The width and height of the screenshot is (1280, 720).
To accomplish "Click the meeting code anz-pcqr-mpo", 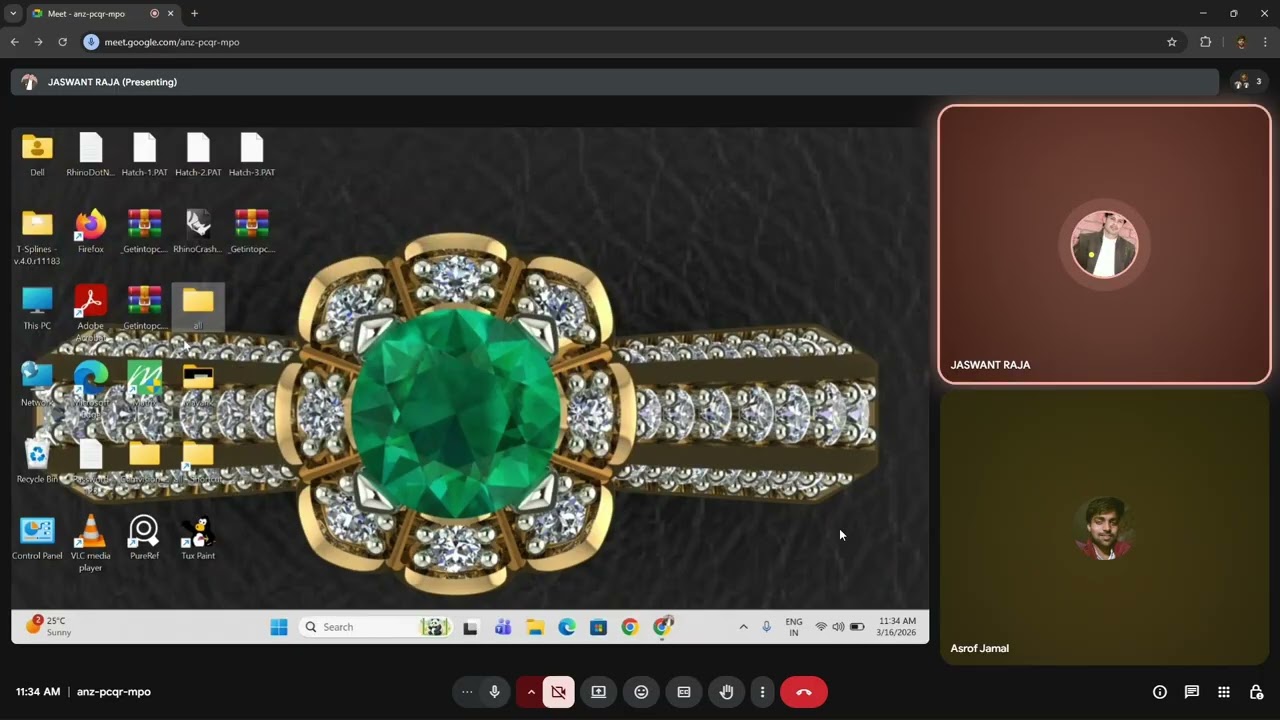I will [x=114, y=692].
